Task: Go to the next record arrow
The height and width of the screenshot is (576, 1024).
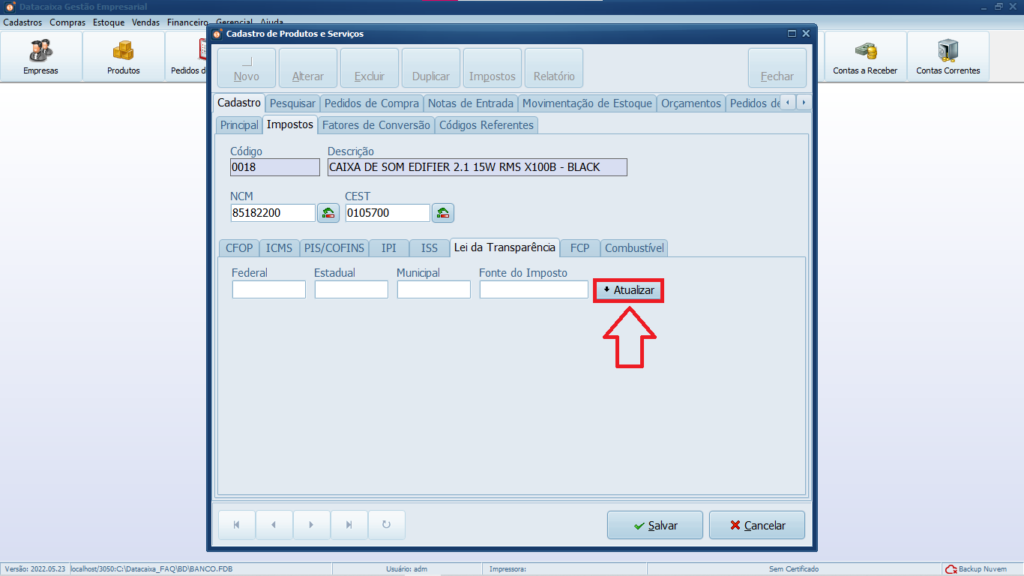Action: (312, 525)
